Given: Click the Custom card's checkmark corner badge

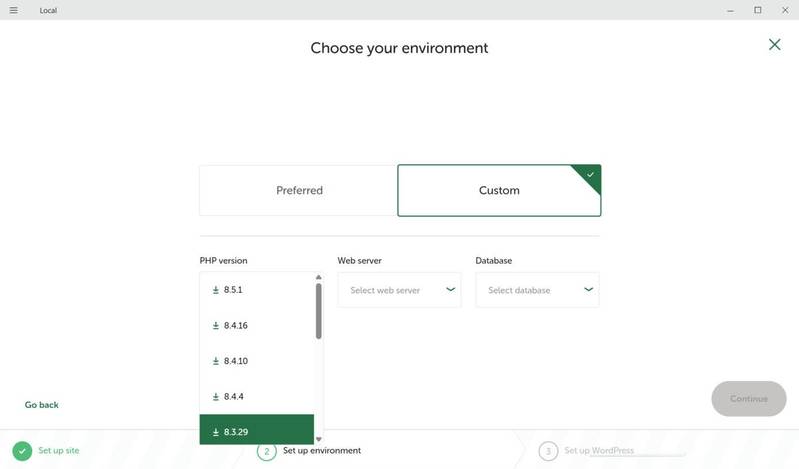Looking at the screenshot, I should click(590, 175).
